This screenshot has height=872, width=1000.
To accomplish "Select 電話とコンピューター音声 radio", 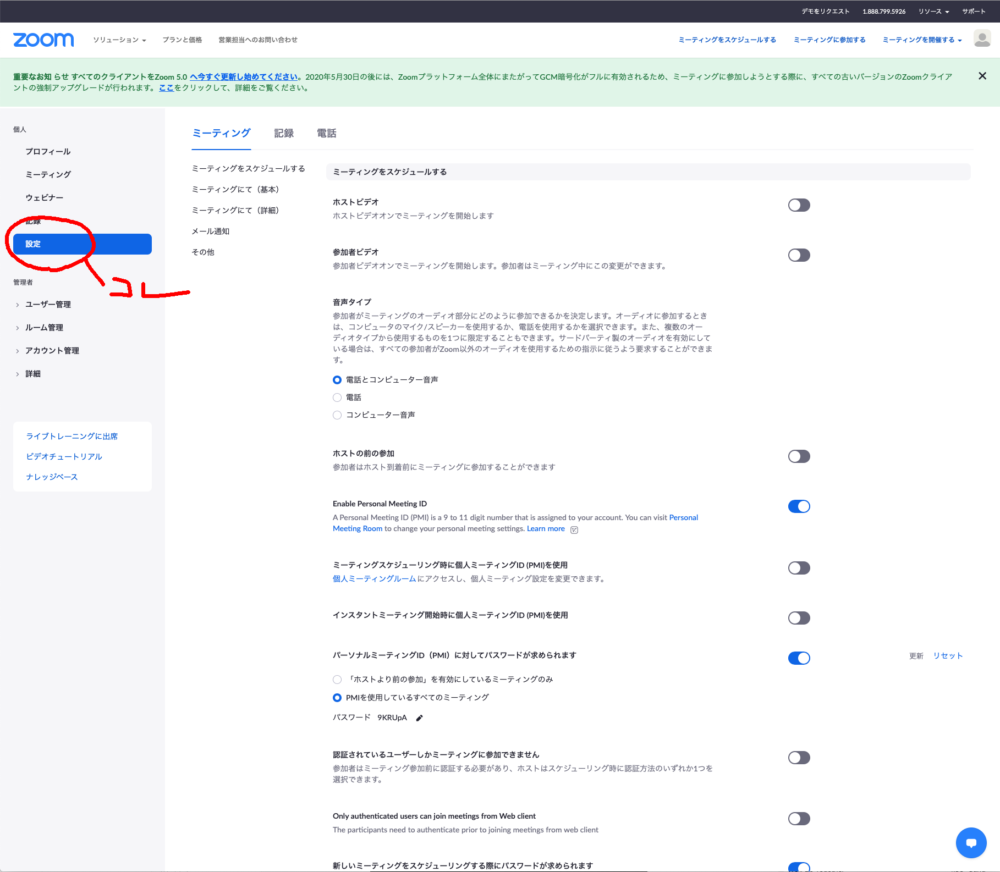I will (337, 380).
